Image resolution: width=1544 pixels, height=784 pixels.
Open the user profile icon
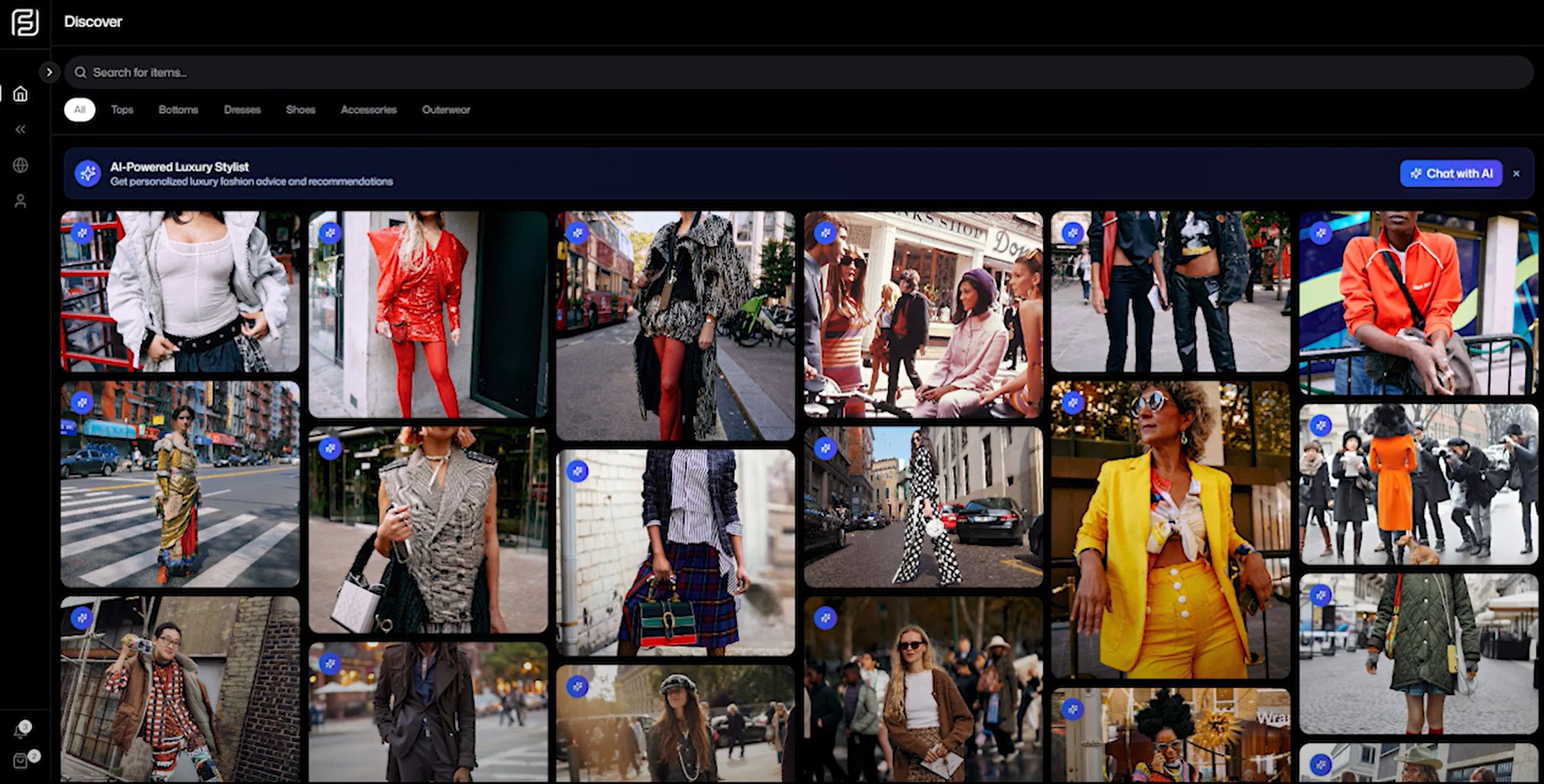(x=20, y=202)
